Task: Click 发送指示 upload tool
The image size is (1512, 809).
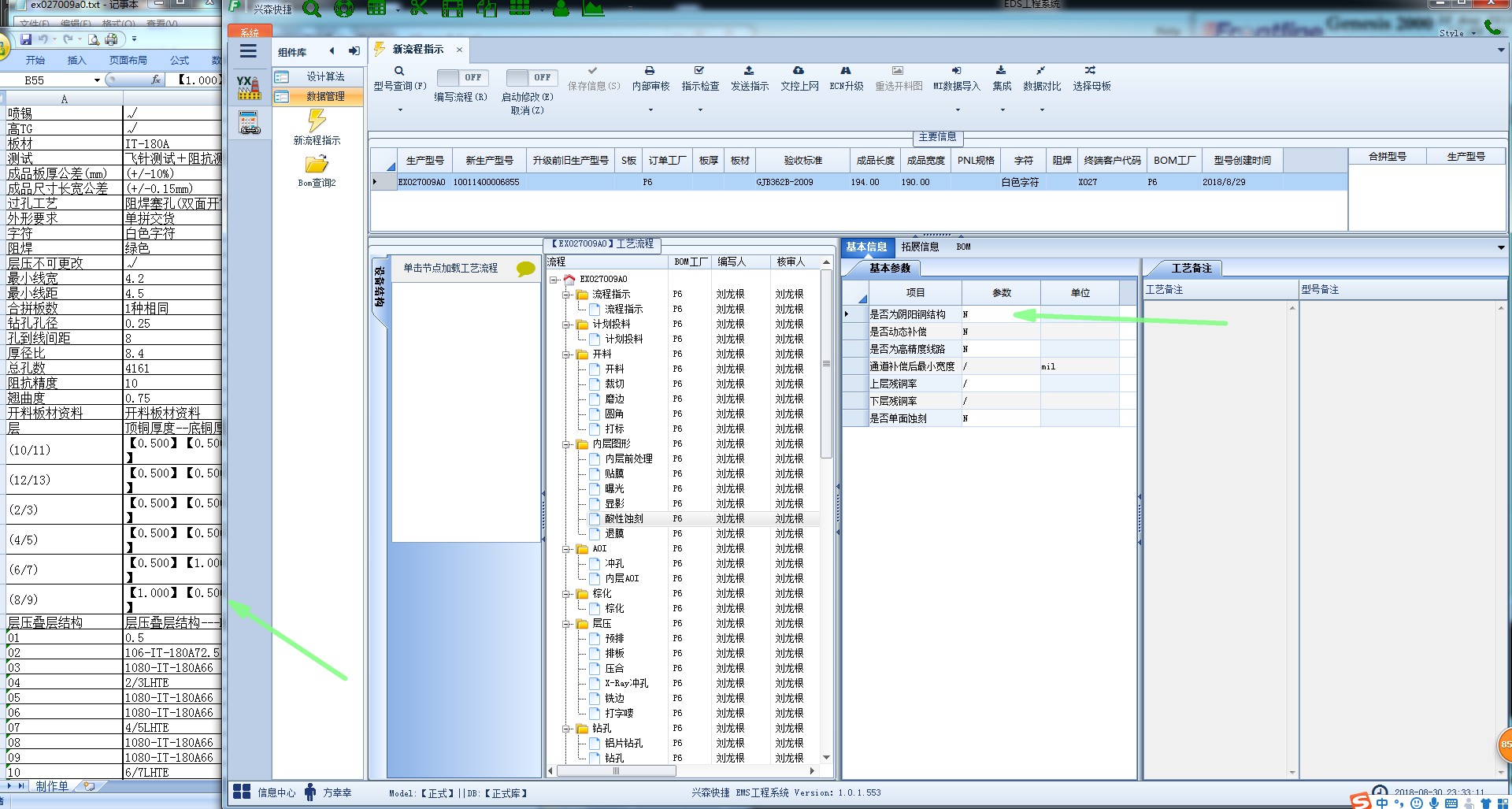Action: 749,79
